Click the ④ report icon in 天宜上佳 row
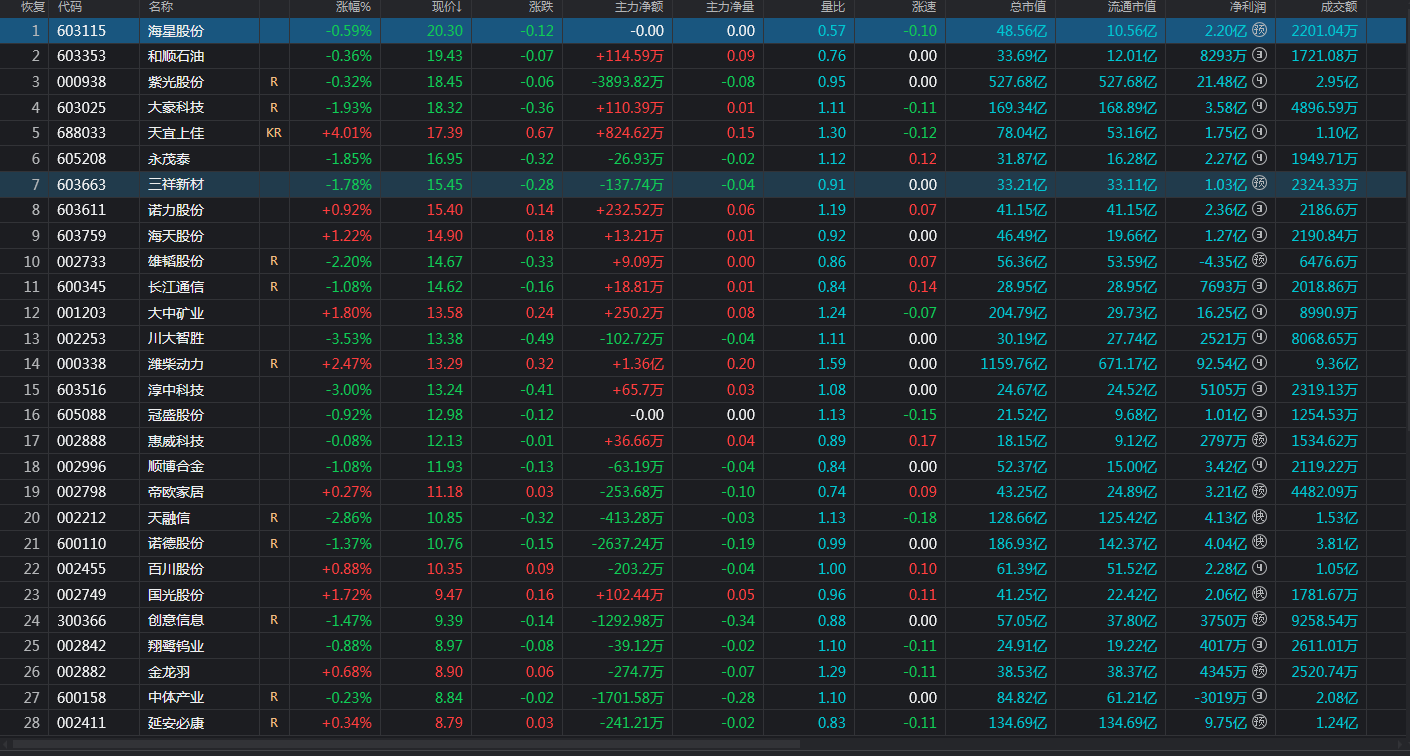Viewport: 1410px width, 756px height. tap(1259, 133)
